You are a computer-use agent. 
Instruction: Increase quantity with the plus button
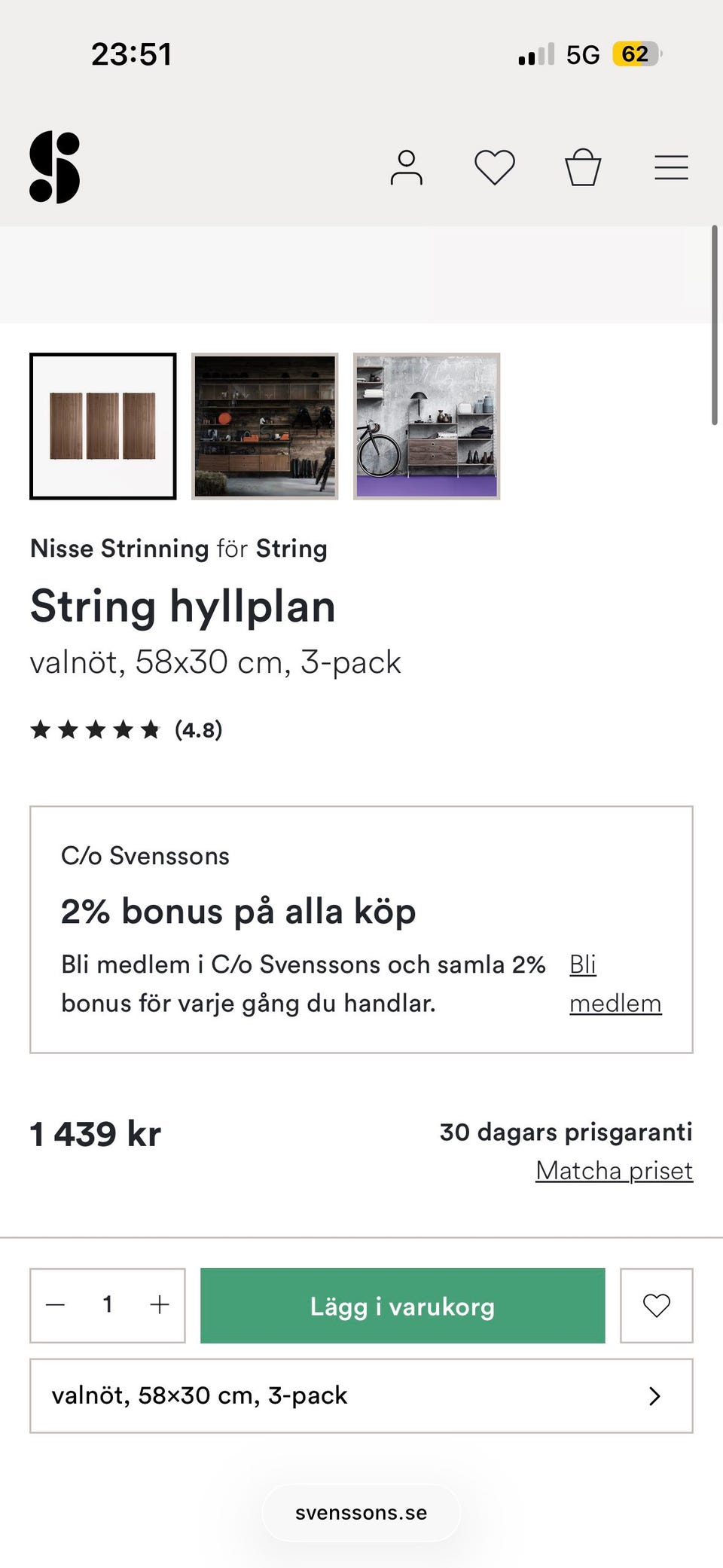(160, 1305)
